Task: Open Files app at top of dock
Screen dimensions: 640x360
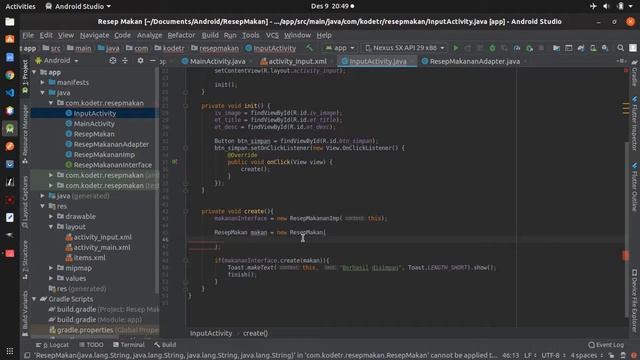Action: point(10,22)
